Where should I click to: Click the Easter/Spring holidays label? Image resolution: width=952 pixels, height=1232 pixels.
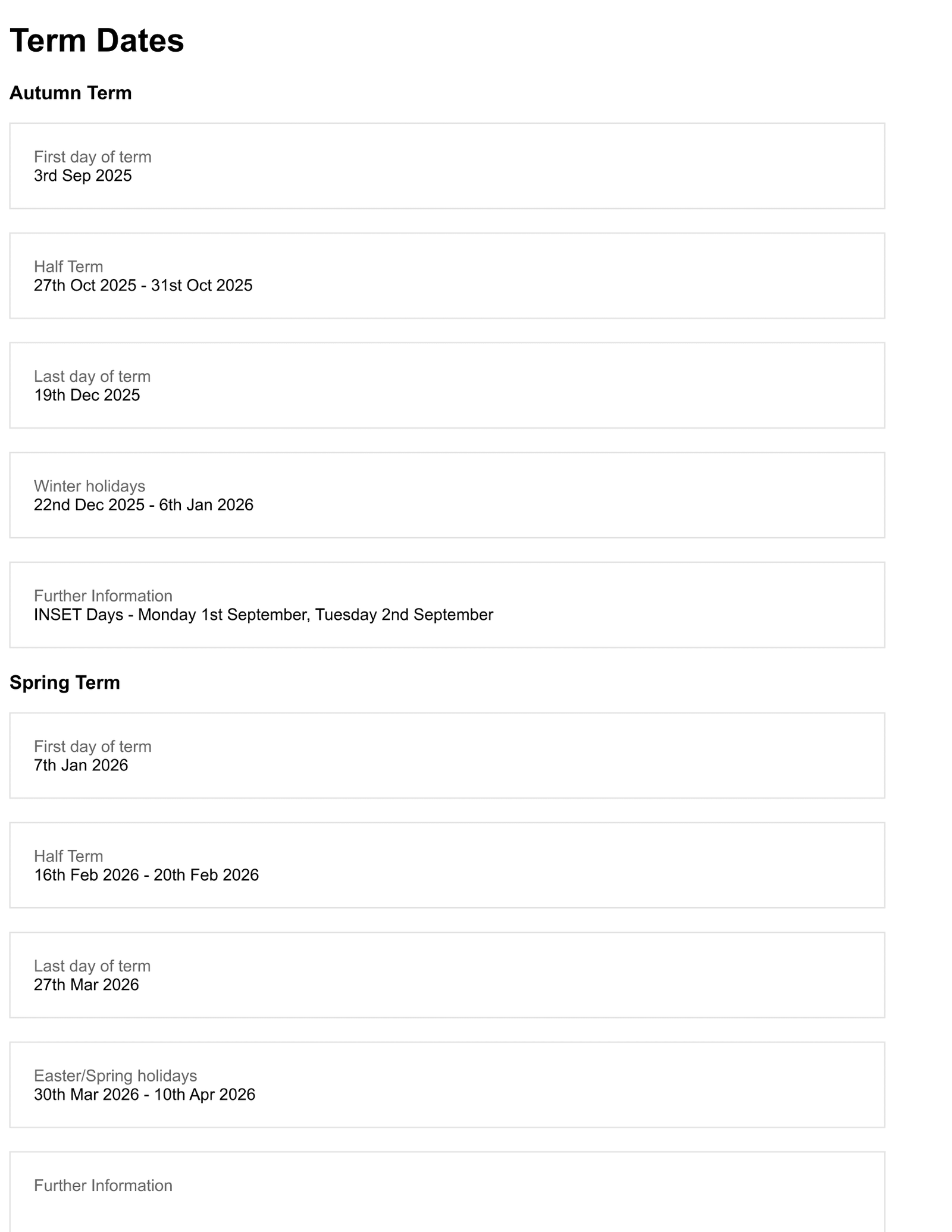click(115, 1076)
